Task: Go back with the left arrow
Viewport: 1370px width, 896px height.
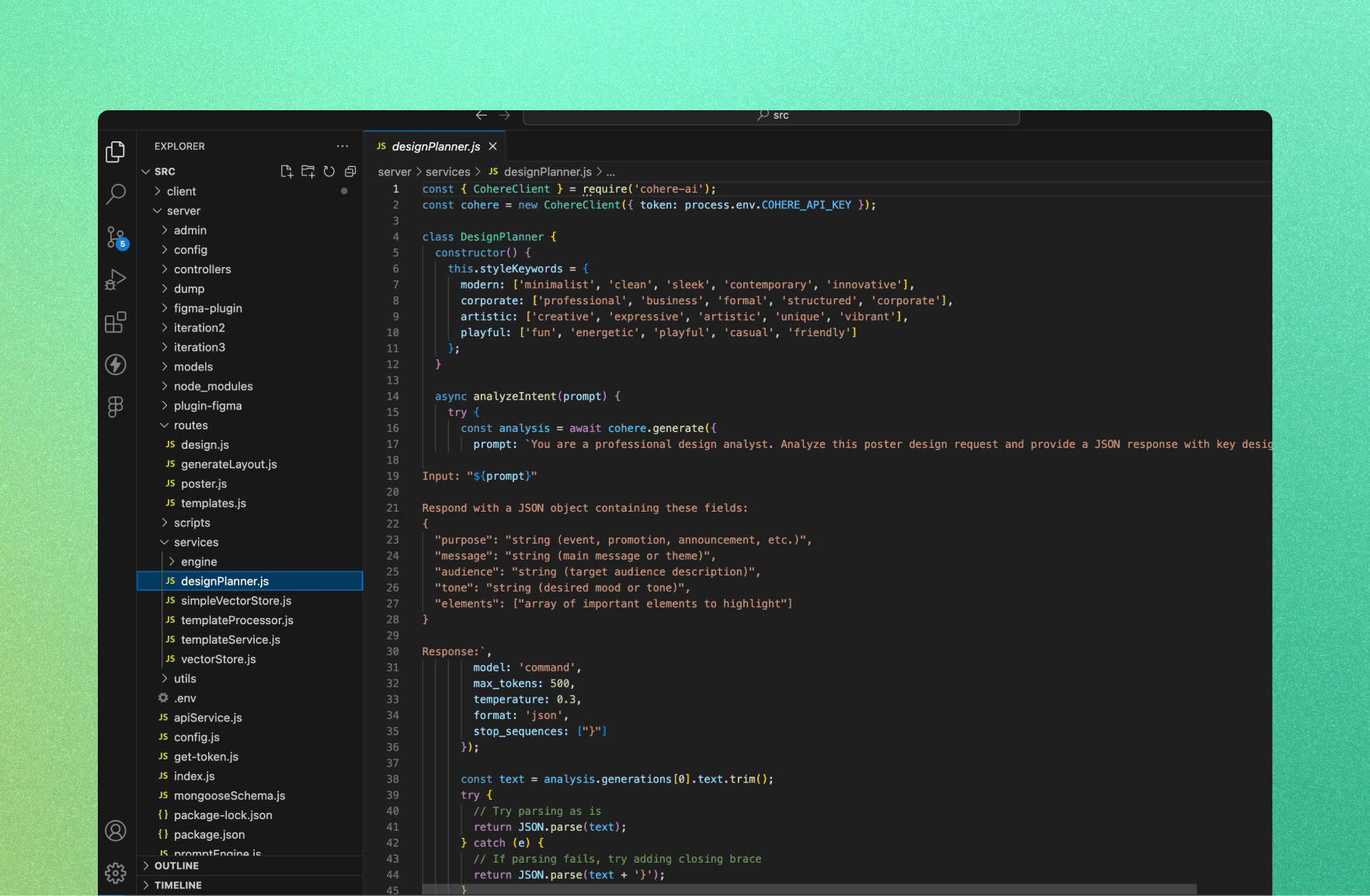Action: pos(482,115)
